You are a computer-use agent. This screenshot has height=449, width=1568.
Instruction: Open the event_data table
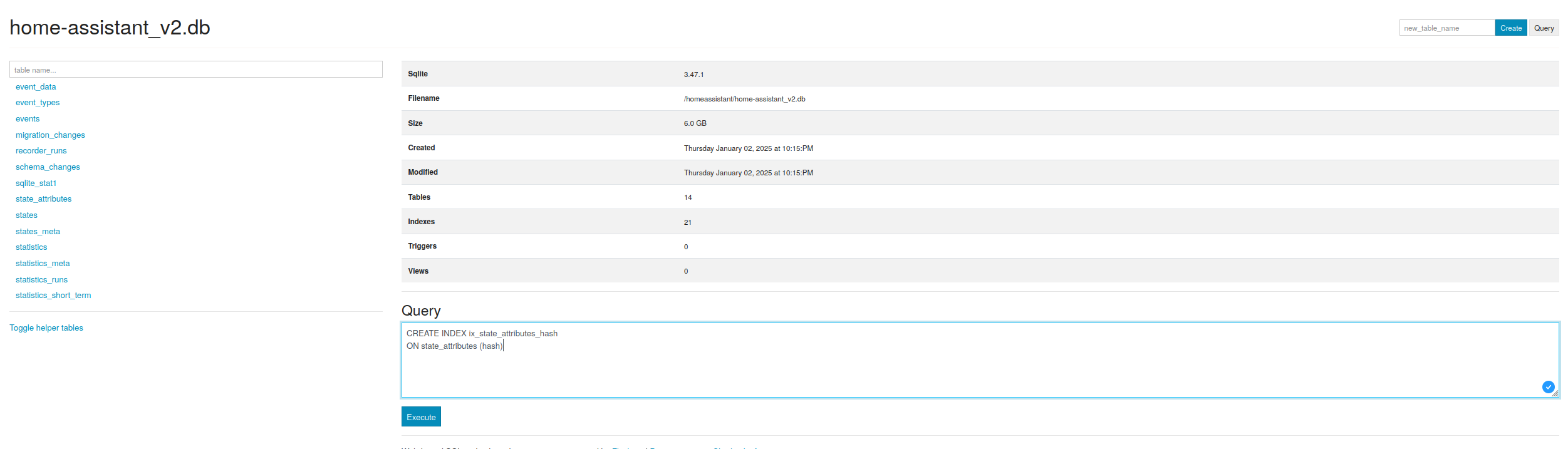36,87
